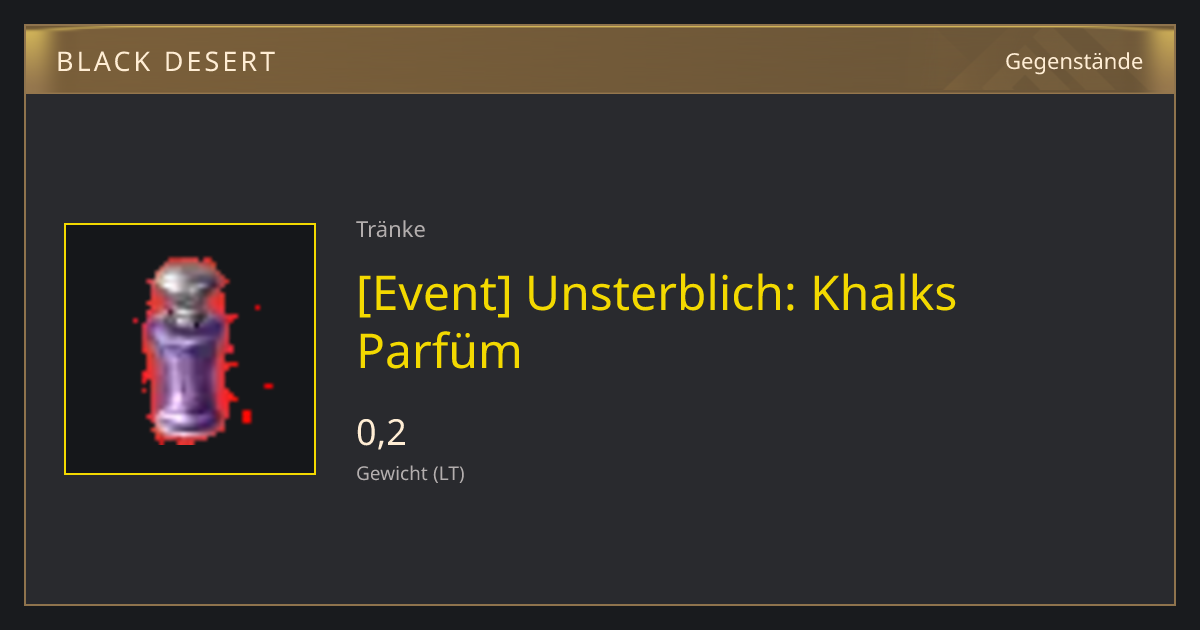This screenshot has height=630, width=1200.
Task: Click the red sparkle right of the bottle
Action: 268,386
